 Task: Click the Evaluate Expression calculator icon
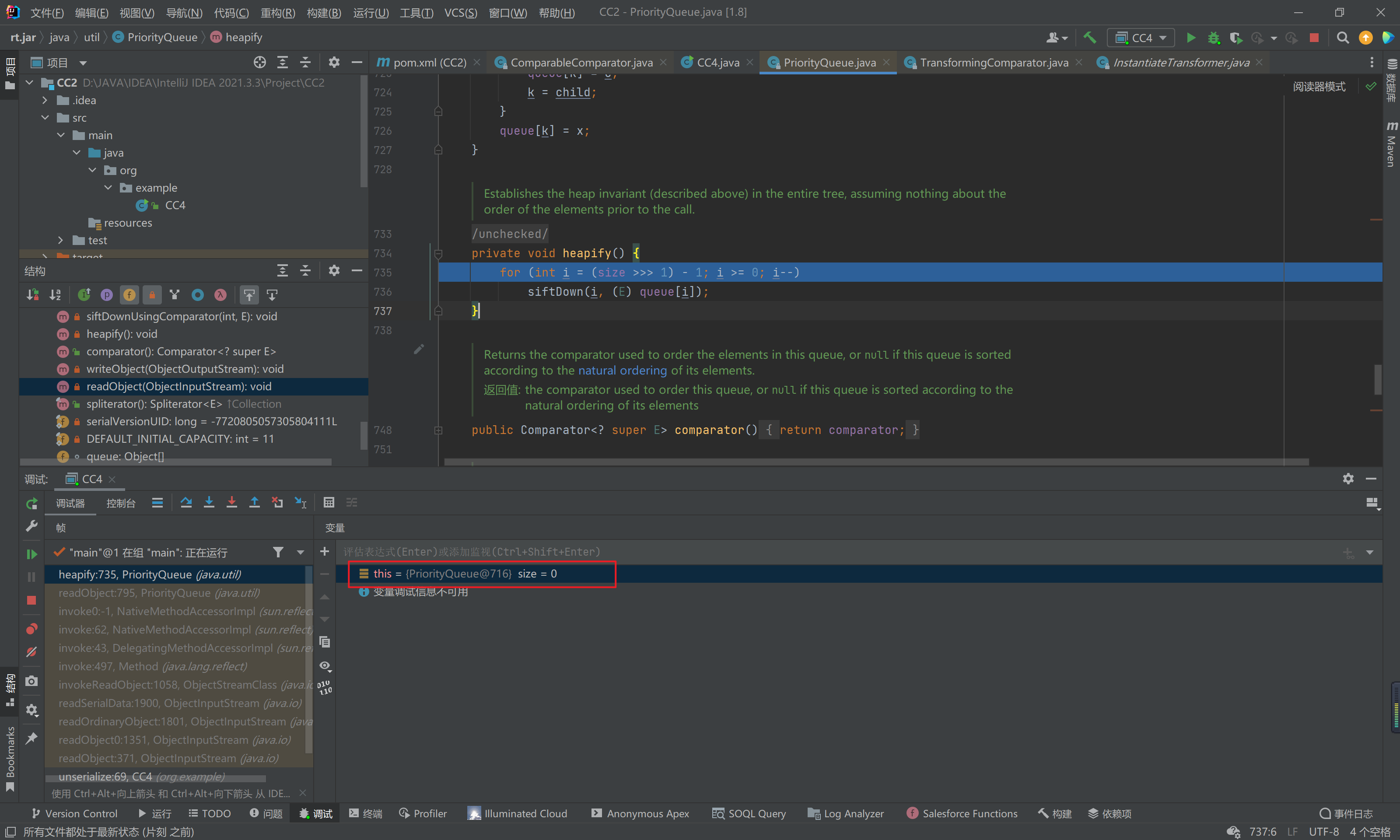pos(329,503)
